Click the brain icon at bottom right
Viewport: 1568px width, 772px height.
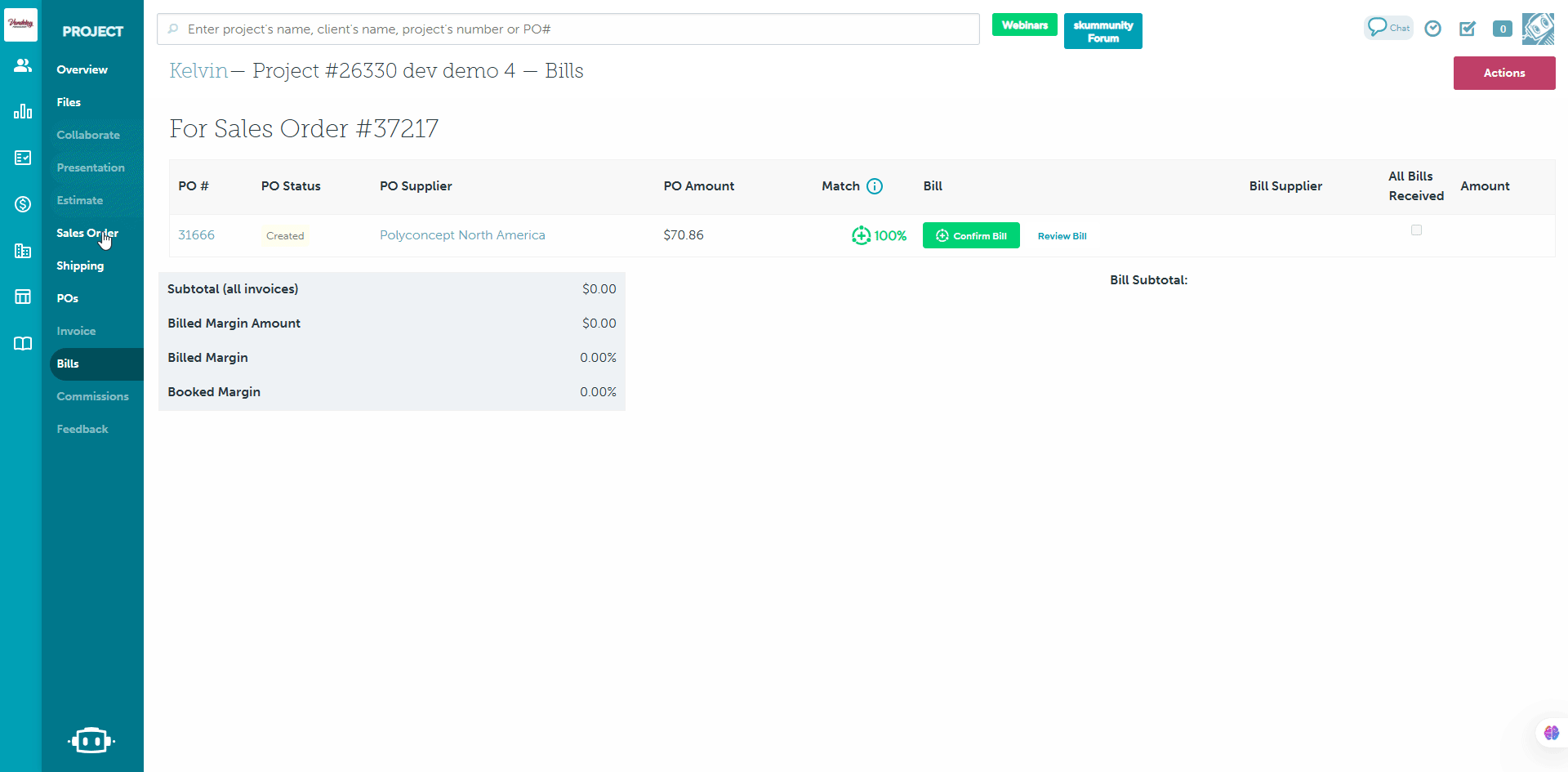click(x=1551, y=733)
